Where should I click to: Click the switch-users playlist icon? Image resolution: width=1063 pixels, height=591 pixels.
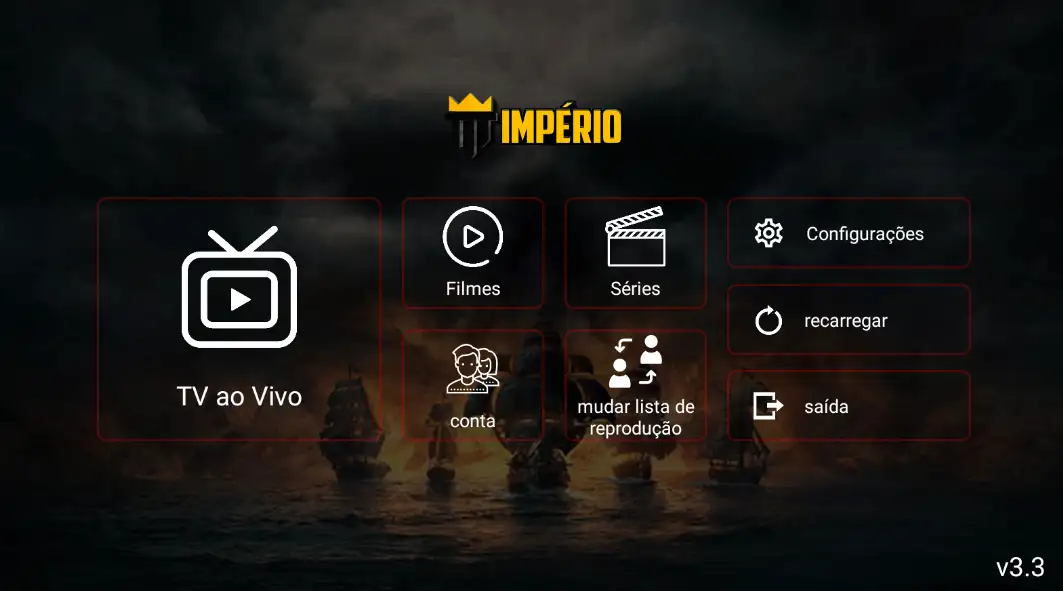pyautogui.click(x=635, y=361)
